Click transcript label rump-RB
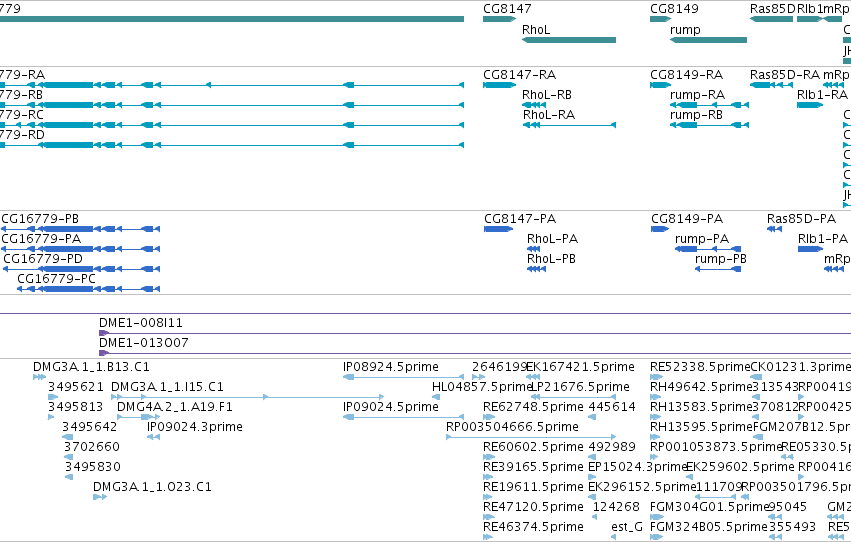 696,115
